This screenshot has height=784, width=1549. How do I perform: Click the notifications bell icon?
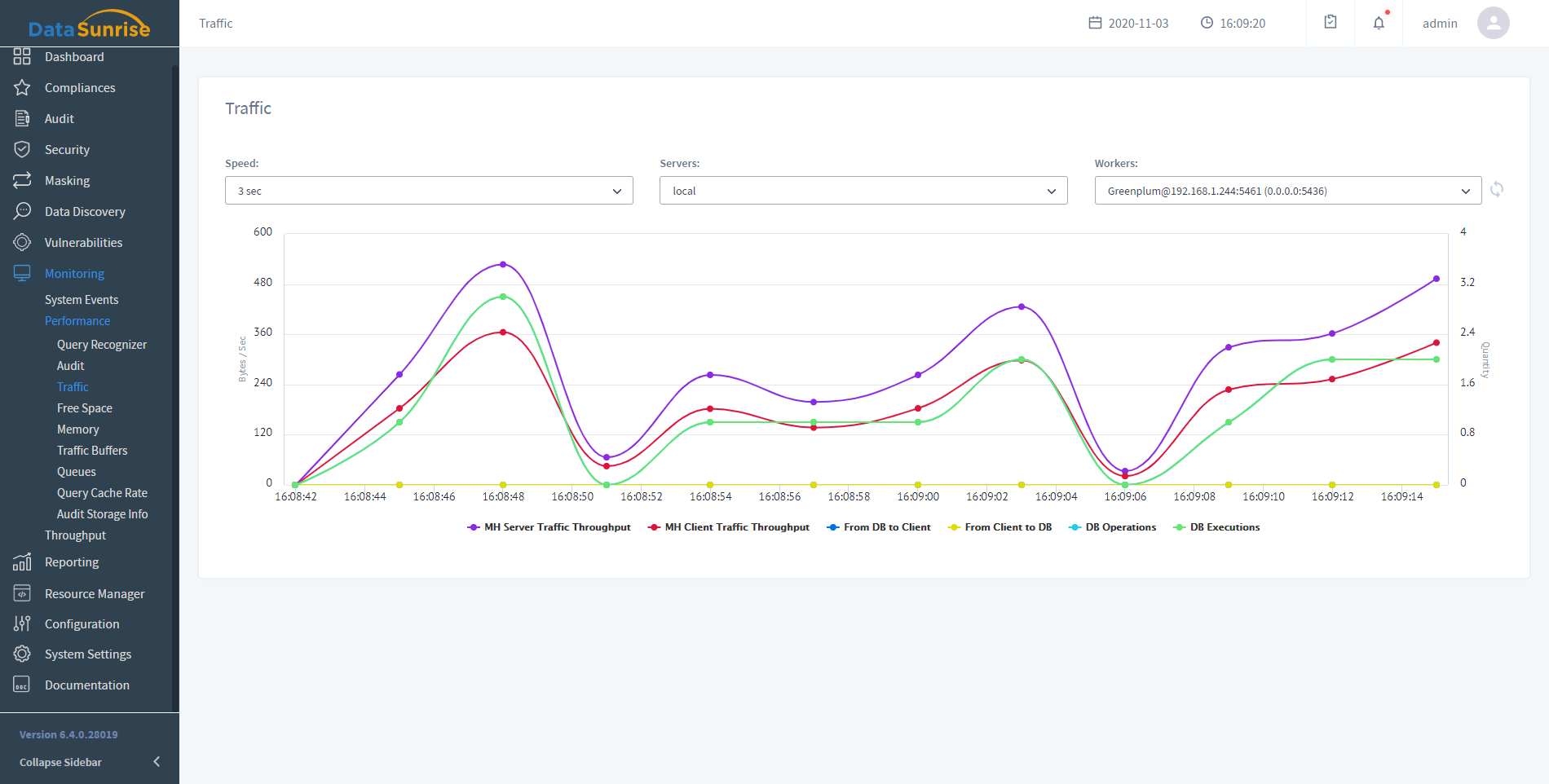(1379, 23)
